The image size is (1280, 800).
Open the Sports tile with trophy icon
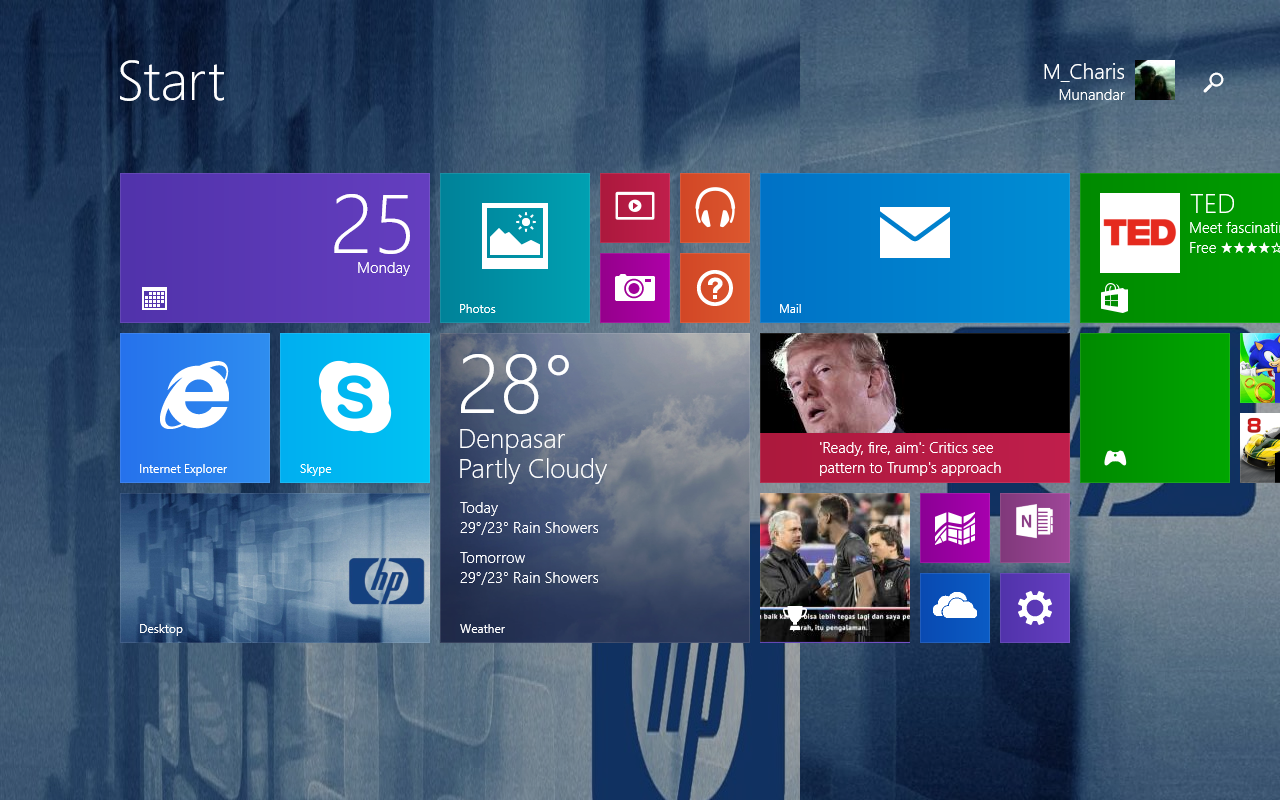click(835, 568)
